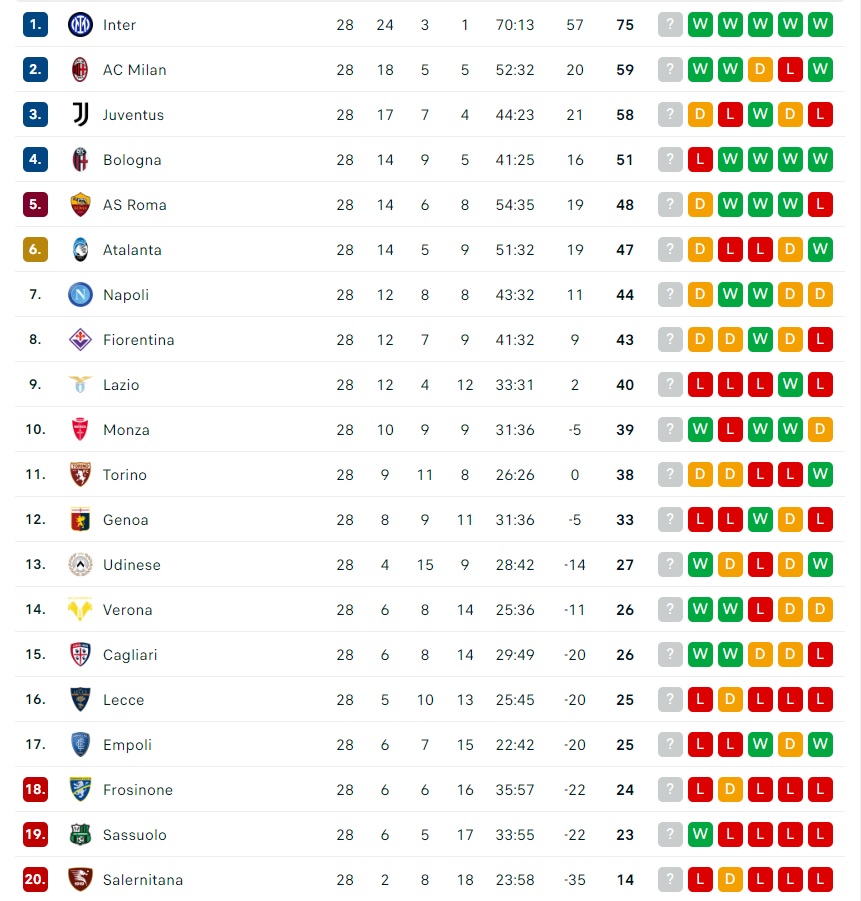Click the position 5 rank badge
This screenshot has width=861, height=901.
click(x=35, y=205)
